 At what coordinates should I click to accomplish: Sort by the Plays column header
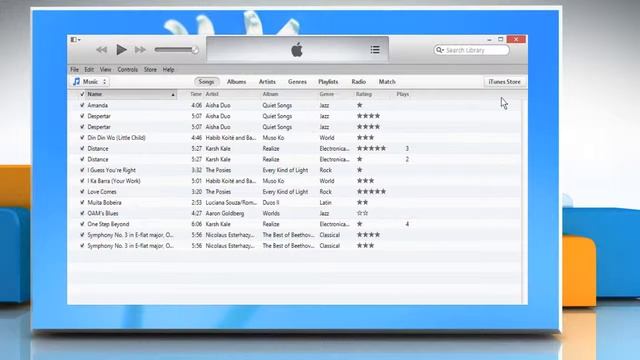click(402, 94)
